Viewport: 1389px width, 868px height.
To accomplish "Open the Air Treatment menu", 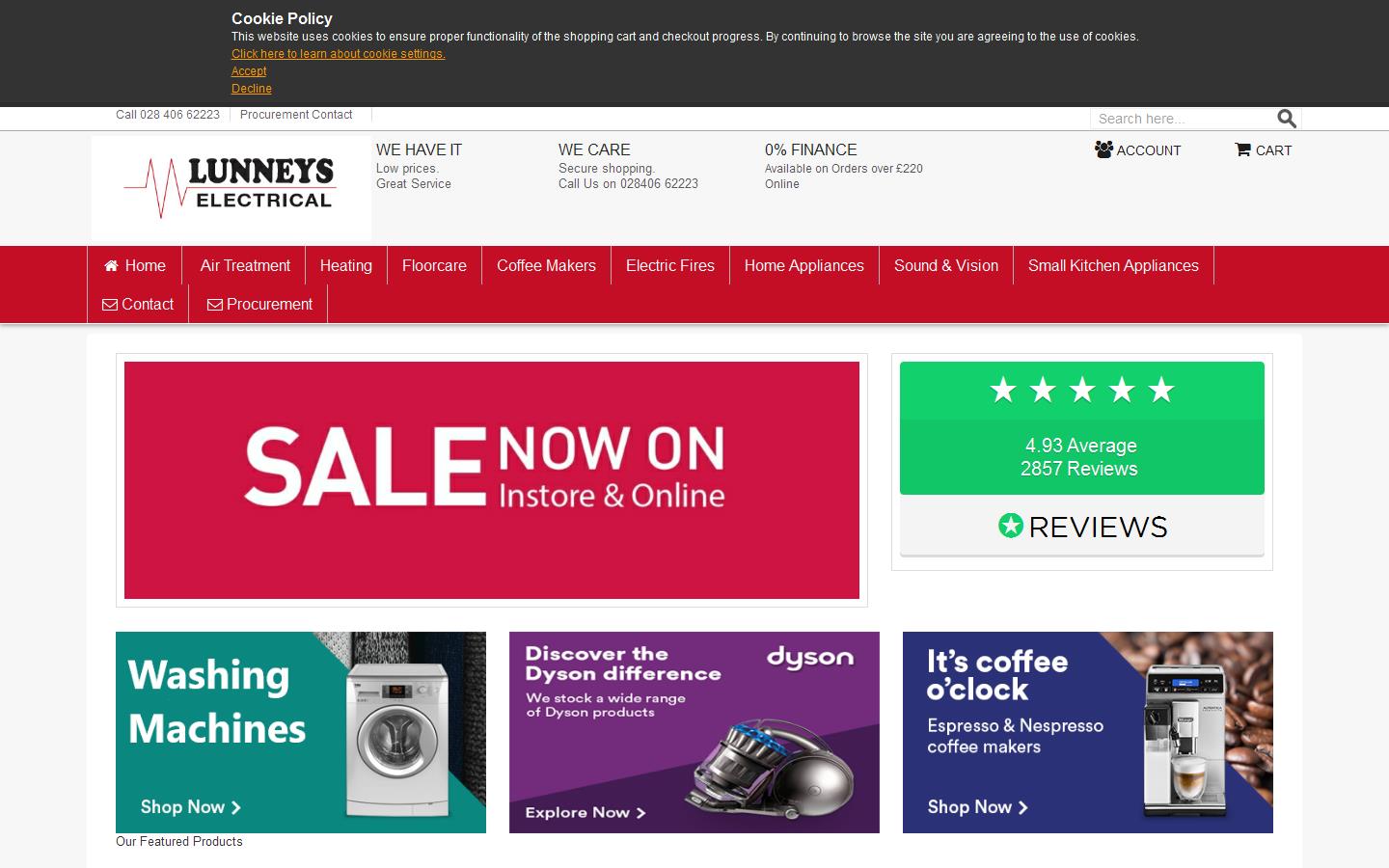I will [x=244, y=265].
